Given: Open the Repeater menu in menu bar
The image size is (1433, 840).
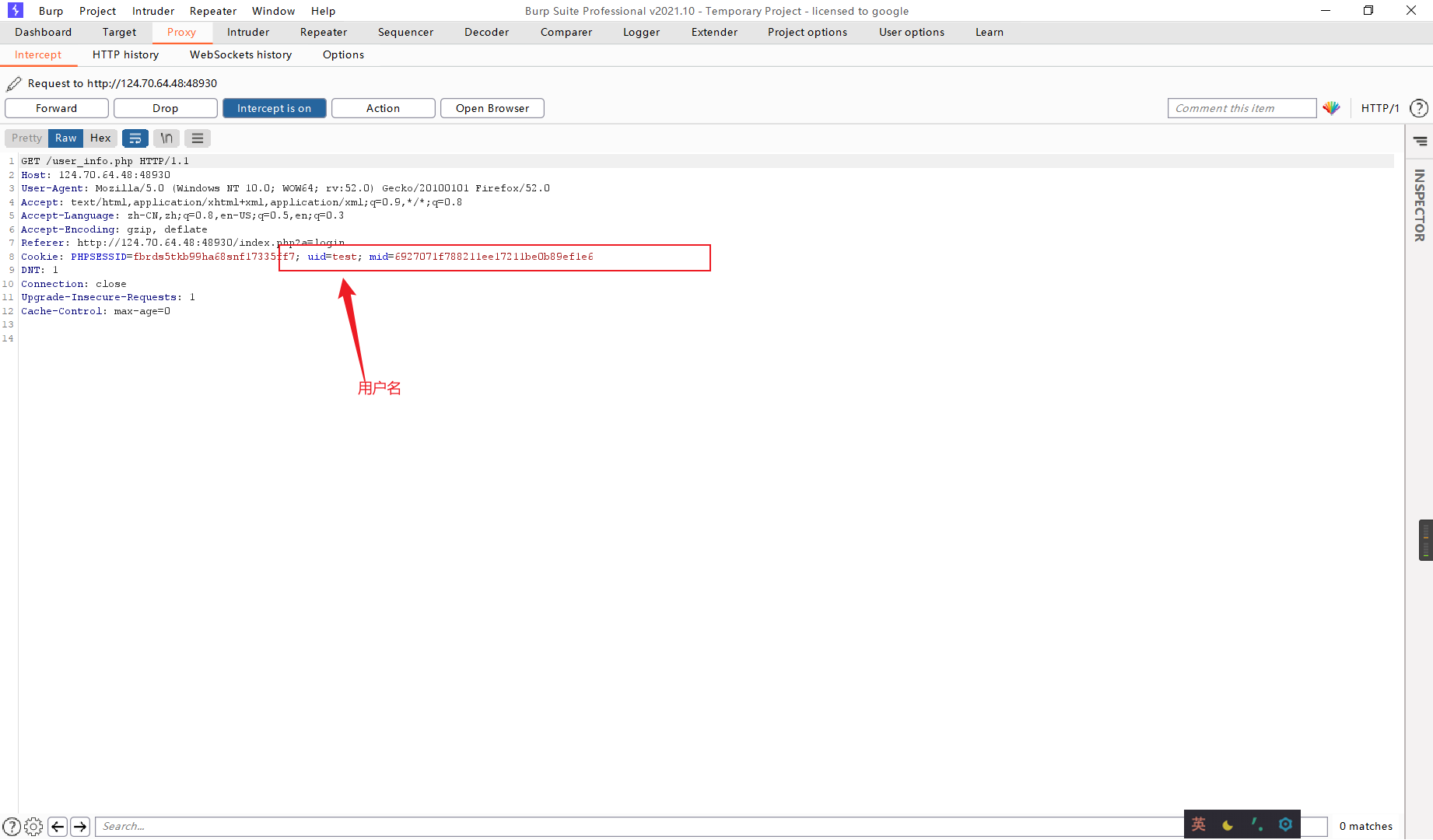Looking at the screenshot, I should pyautogui.click(x=213, y=11).
